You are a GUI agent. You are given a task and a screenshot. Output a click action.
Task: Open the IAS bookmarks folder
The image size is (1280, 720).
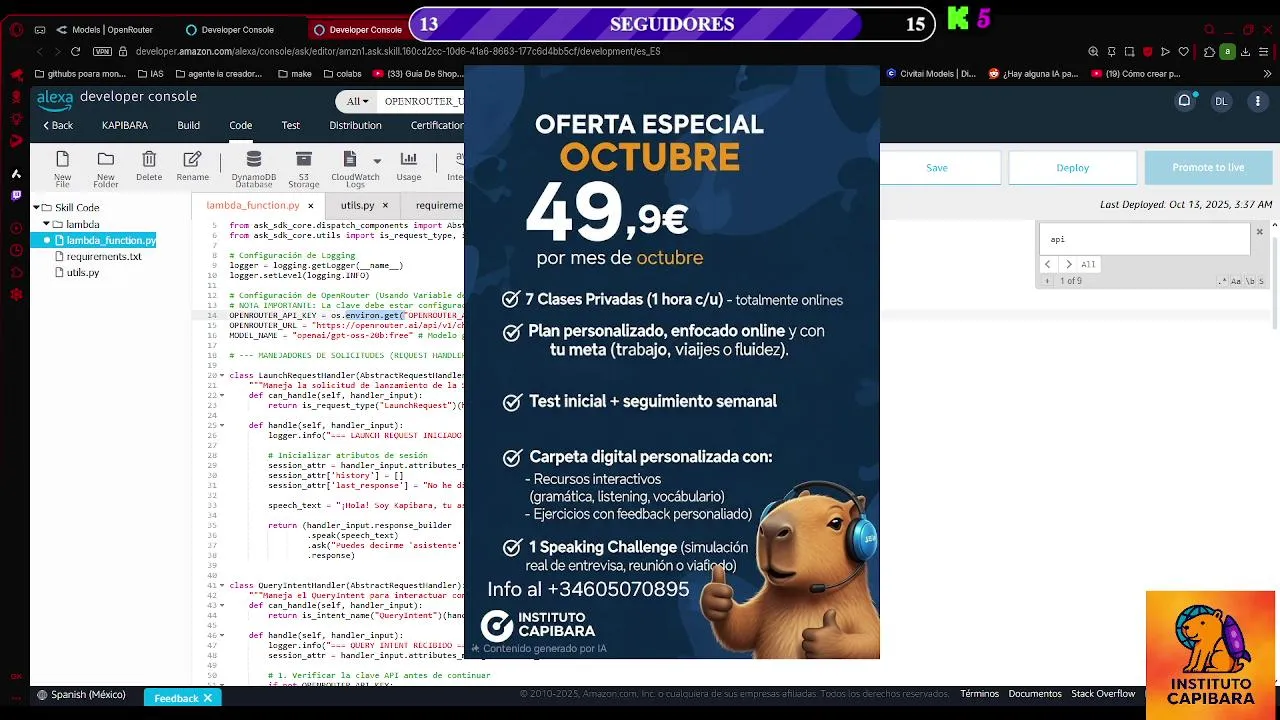(149, 73)
